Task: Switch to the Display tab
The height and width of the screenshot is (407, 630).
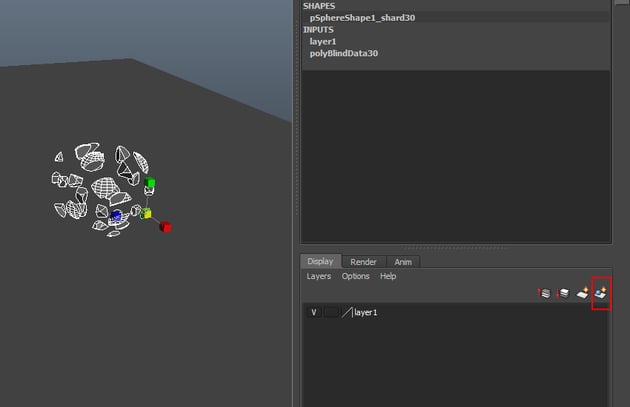Action: click(x=320, y=261)
